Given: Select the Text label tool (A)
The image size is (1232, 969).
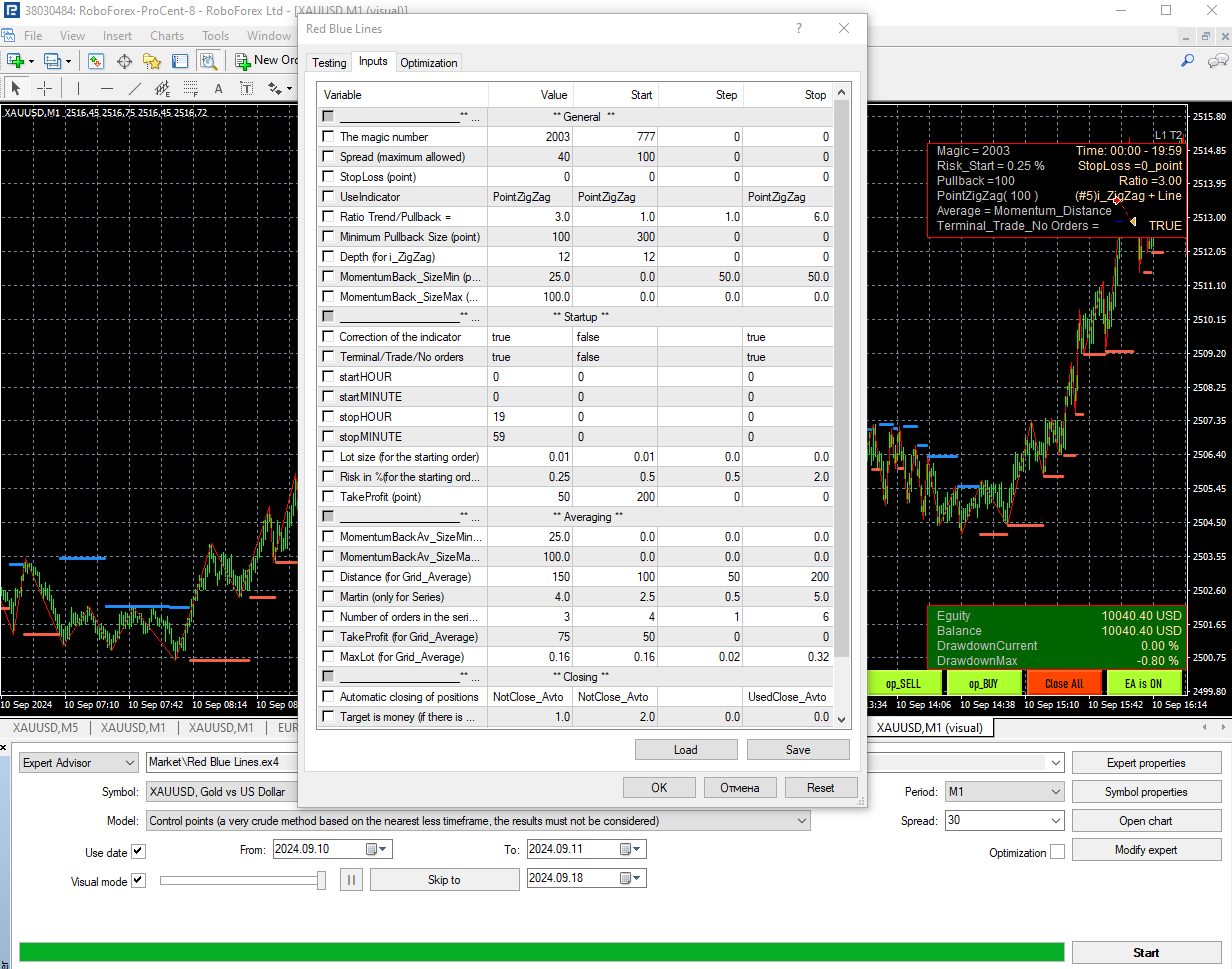Looking at the screenshot, I should pyautogui.click(x=218, y=88).
